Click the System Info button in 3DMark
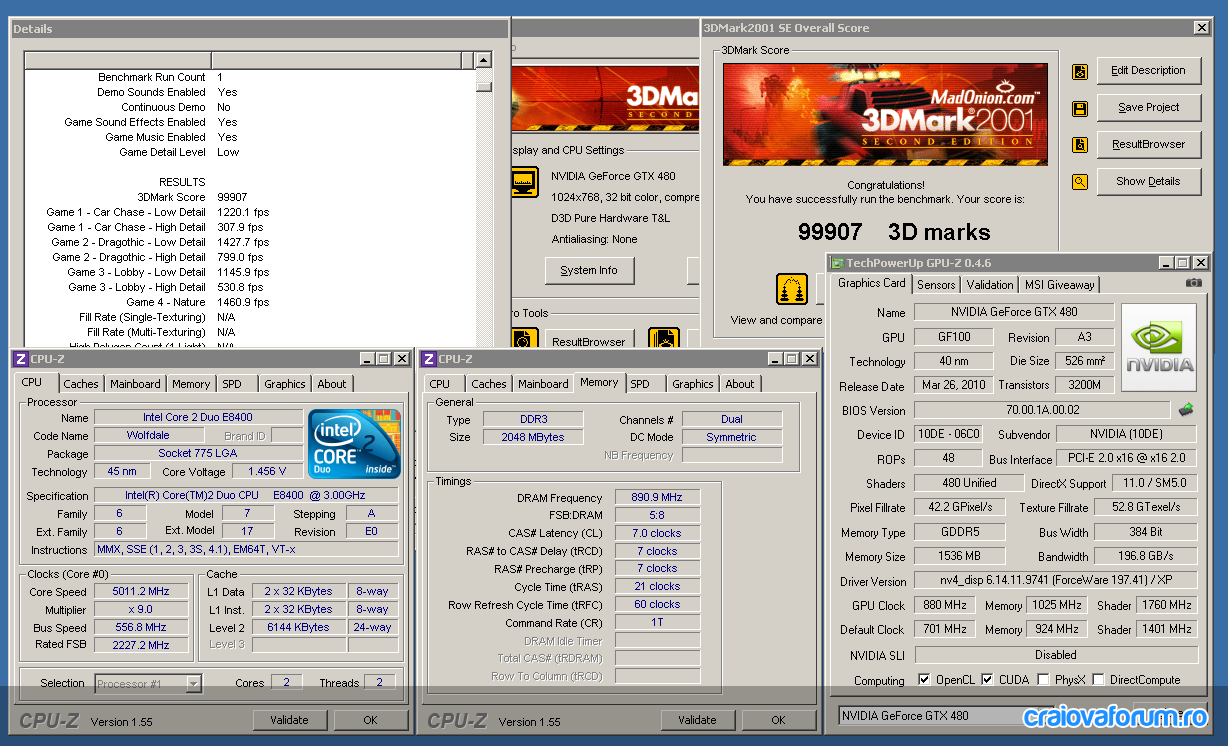 tap(589, 271)
